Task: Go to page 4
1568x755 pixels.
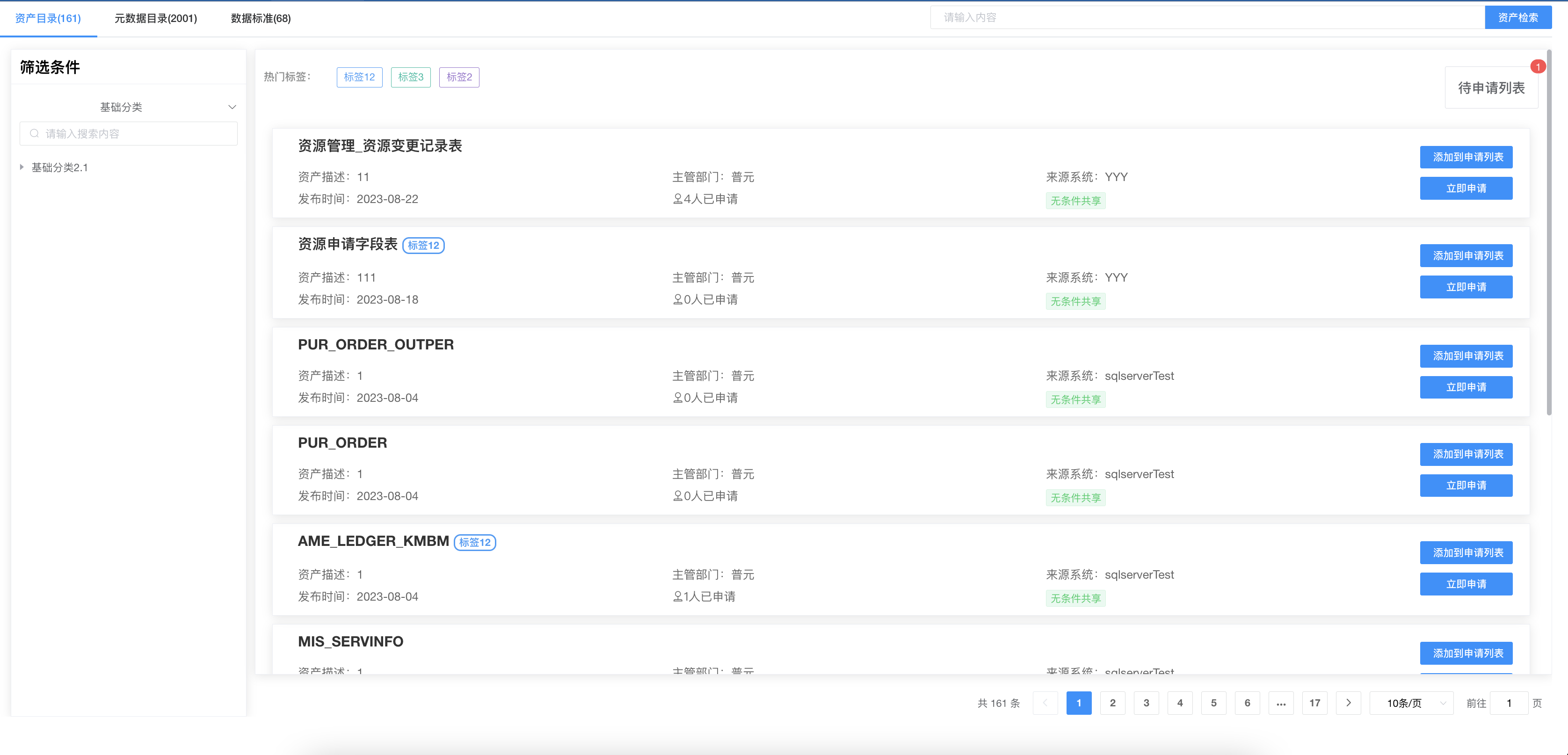Action: click(x=1180, y=703)
